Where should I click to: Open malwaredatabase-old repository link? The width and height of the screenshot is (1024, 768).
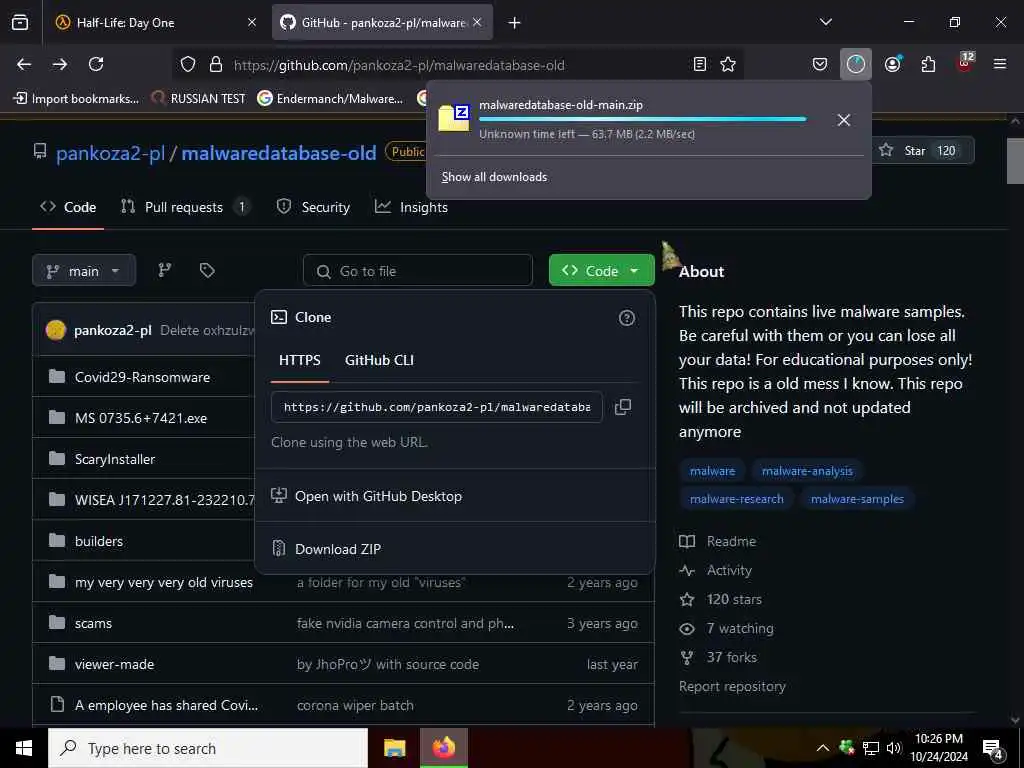(279, 153)
